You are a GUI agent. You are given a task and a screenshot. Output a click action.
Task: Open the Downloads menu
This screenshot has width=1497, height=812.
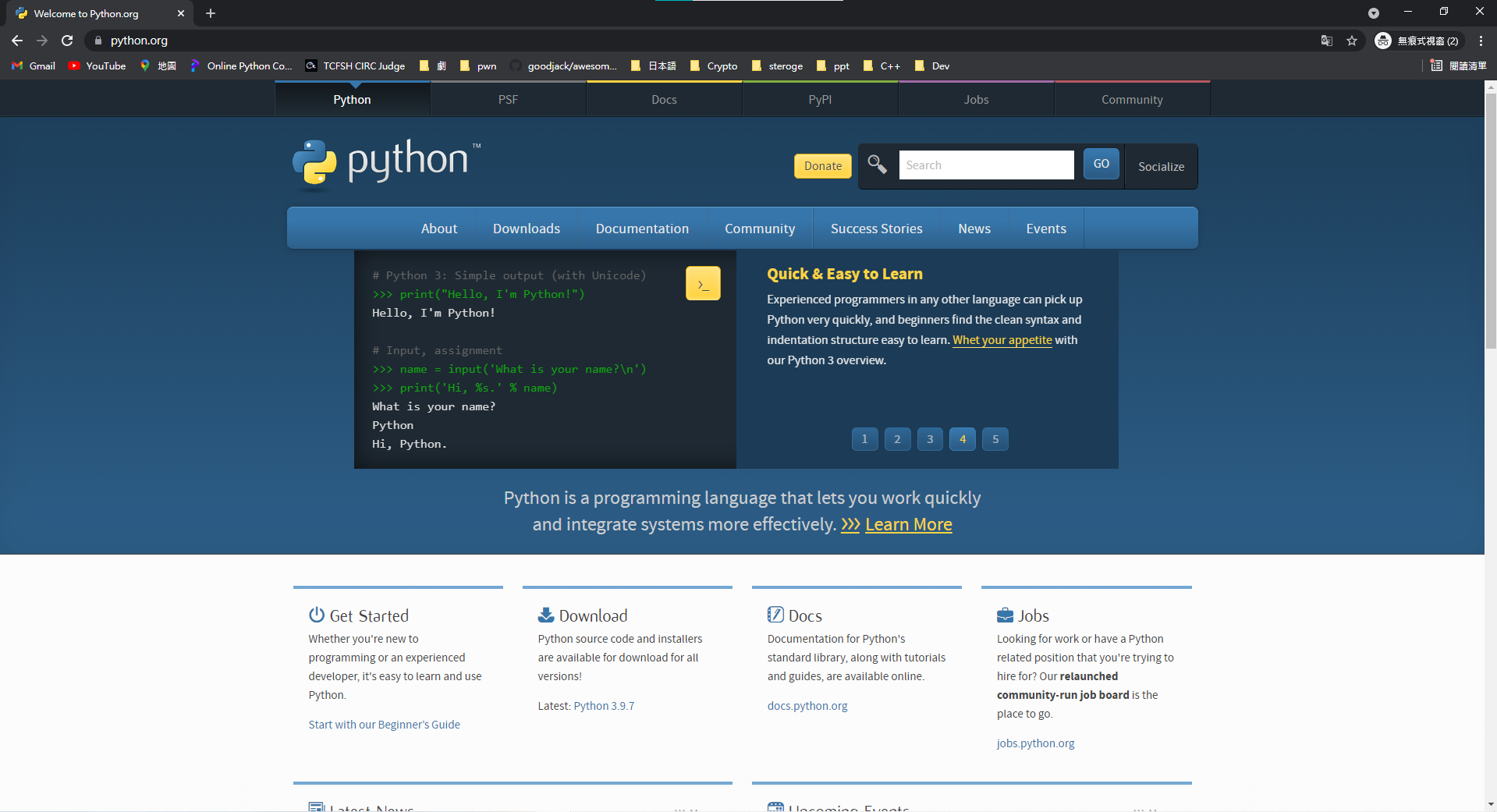(527, 229)
